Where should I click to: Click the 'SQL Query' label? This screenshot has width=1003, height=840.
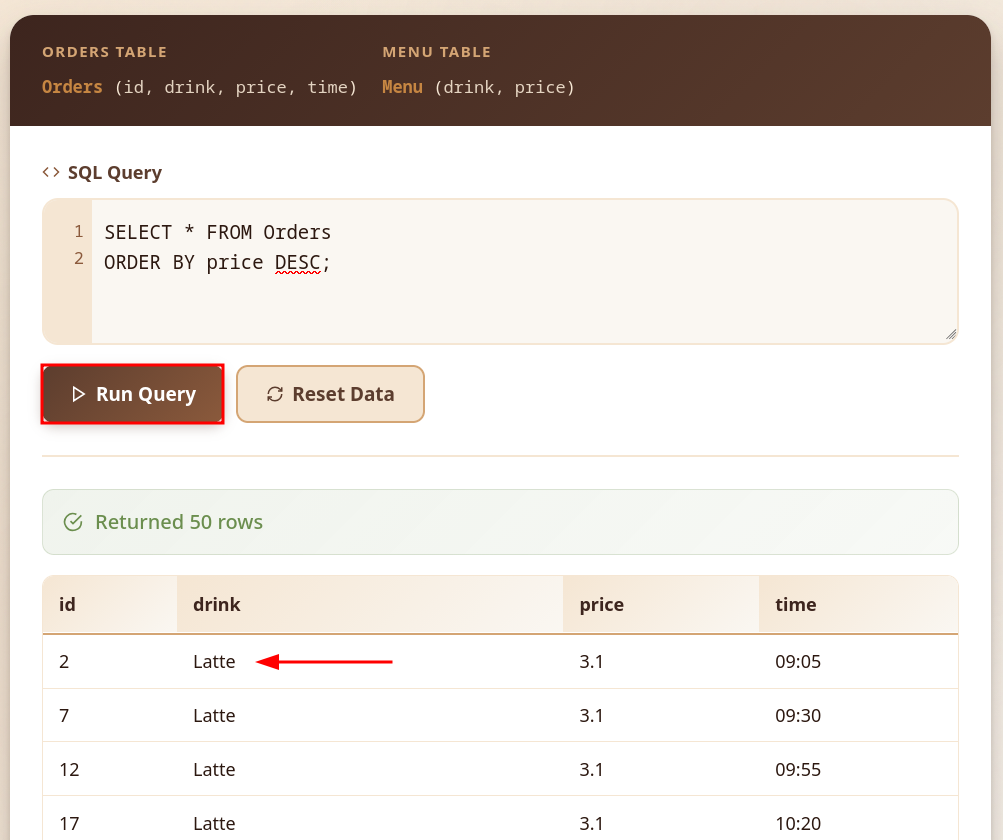115,173
